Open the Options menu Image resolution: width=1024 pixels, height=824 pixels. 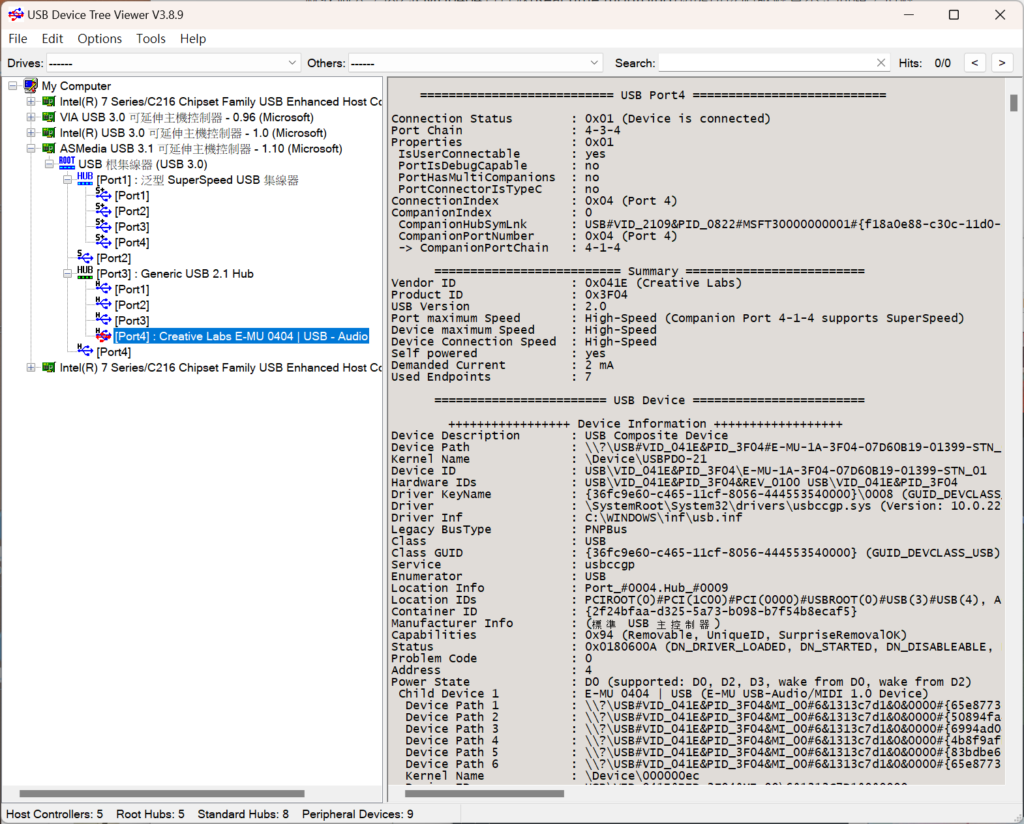coord(99,39)
